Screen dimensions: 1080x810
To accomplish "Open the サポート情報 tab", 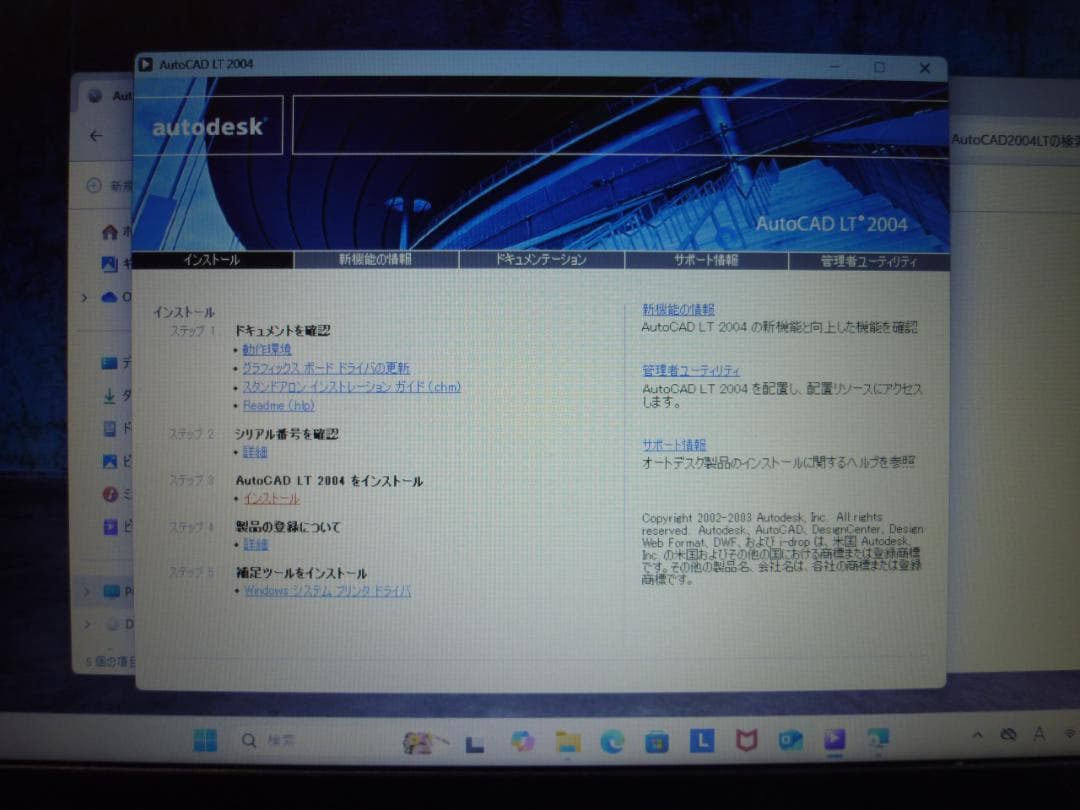I will click(x=706, y=260).
